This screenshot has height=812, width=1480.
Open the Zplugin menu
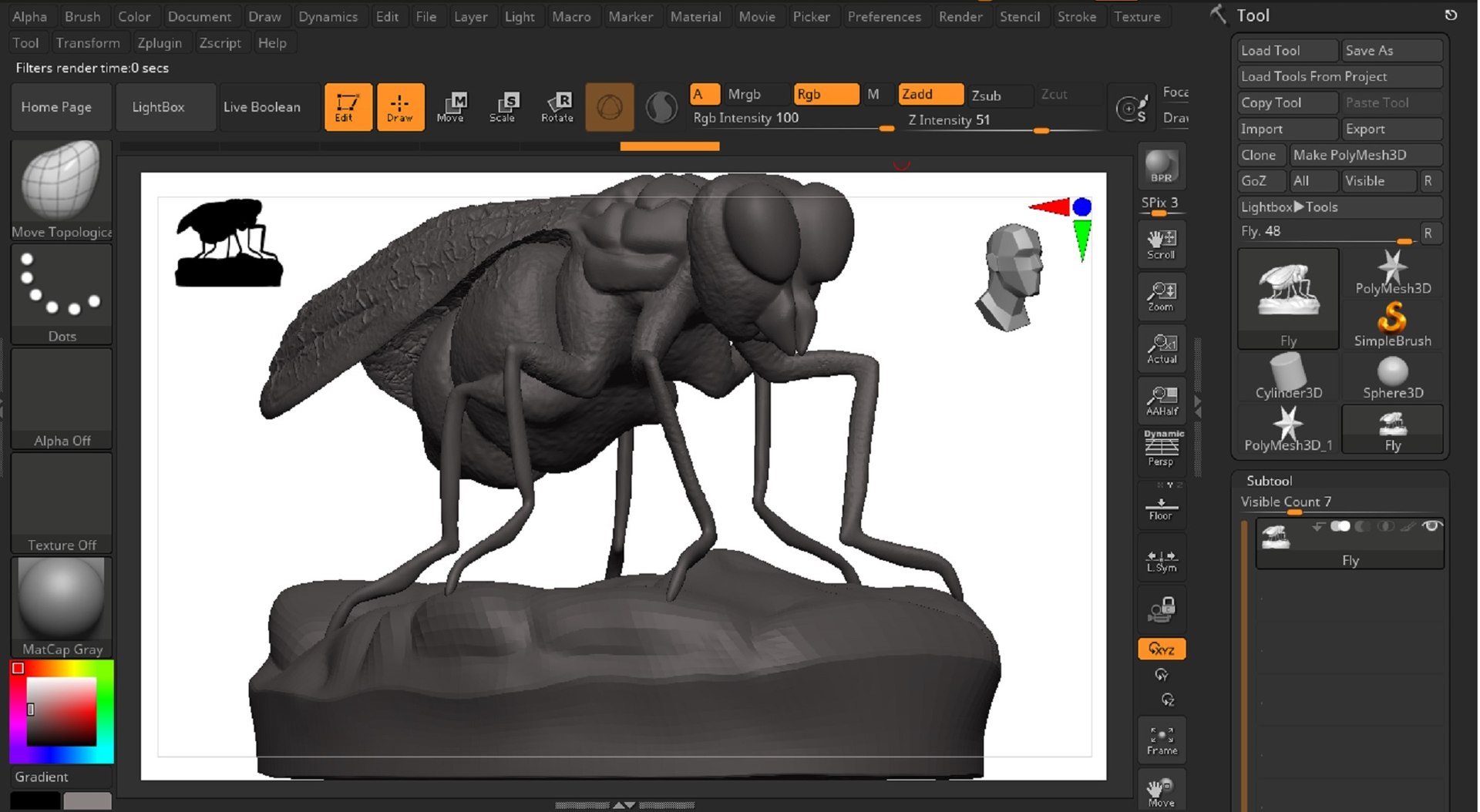[160, 43]
